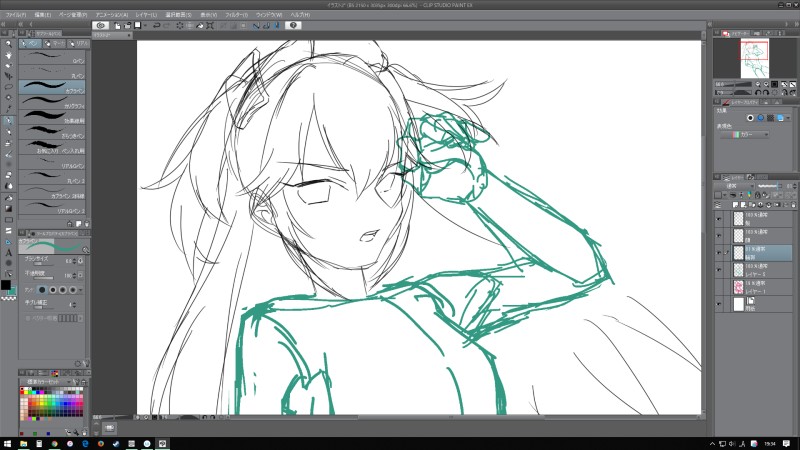The image size is (800, 450).
Task: Hide the second layer via its eye icon
Action: [719, 236]
